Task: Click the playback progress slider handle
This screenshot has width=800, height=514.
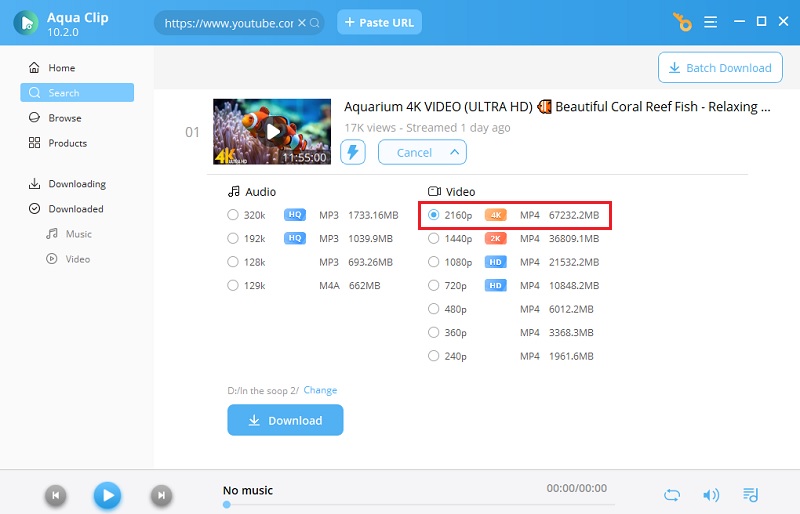Action: [x=227, y=504]
